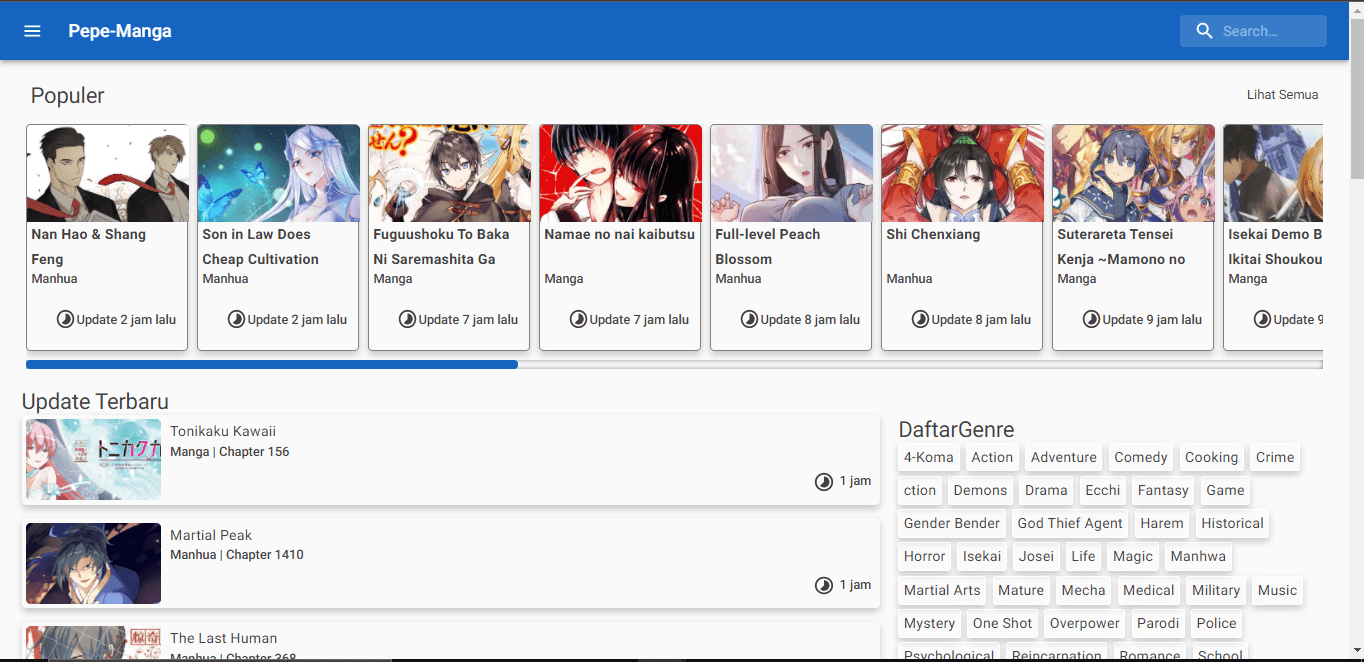Screen dimensions: 1364x662
Task: Open Martial Peak thumbnail
Action: (x=93, y=563)
